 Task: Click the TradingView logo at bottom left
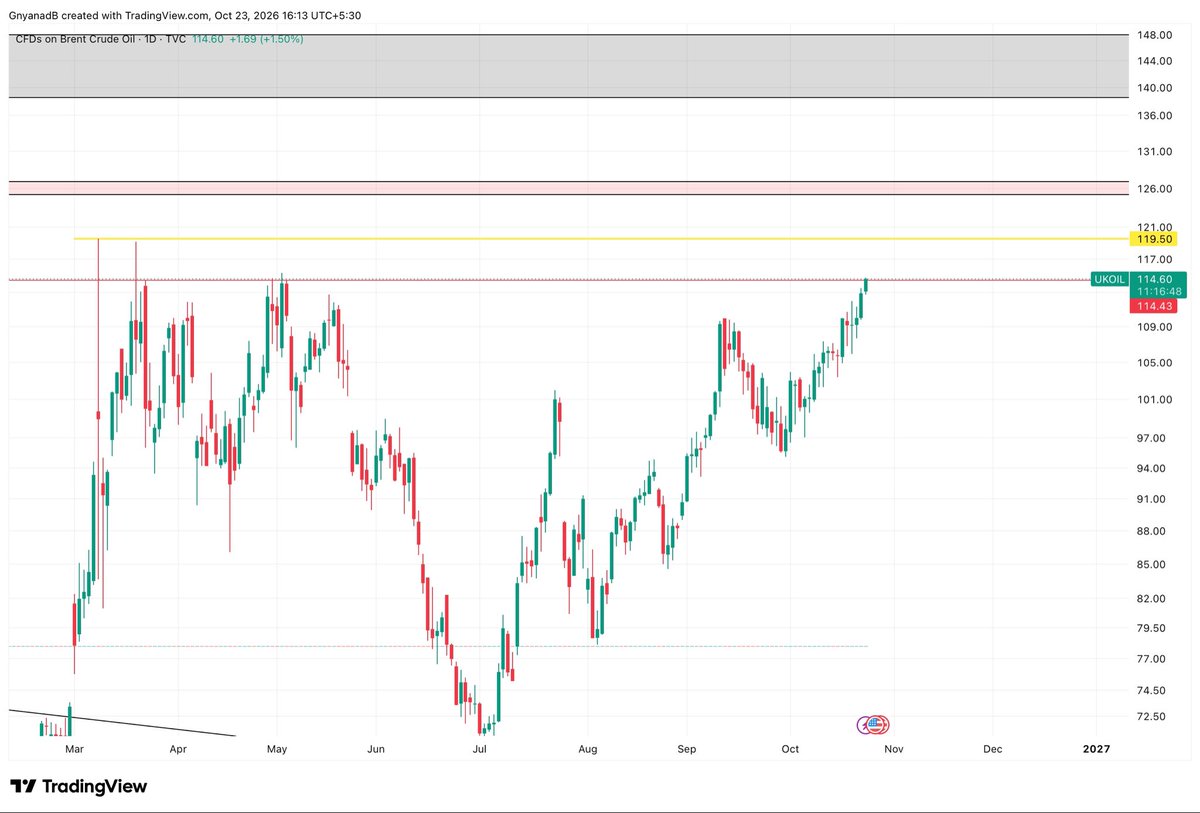point(78,787)
